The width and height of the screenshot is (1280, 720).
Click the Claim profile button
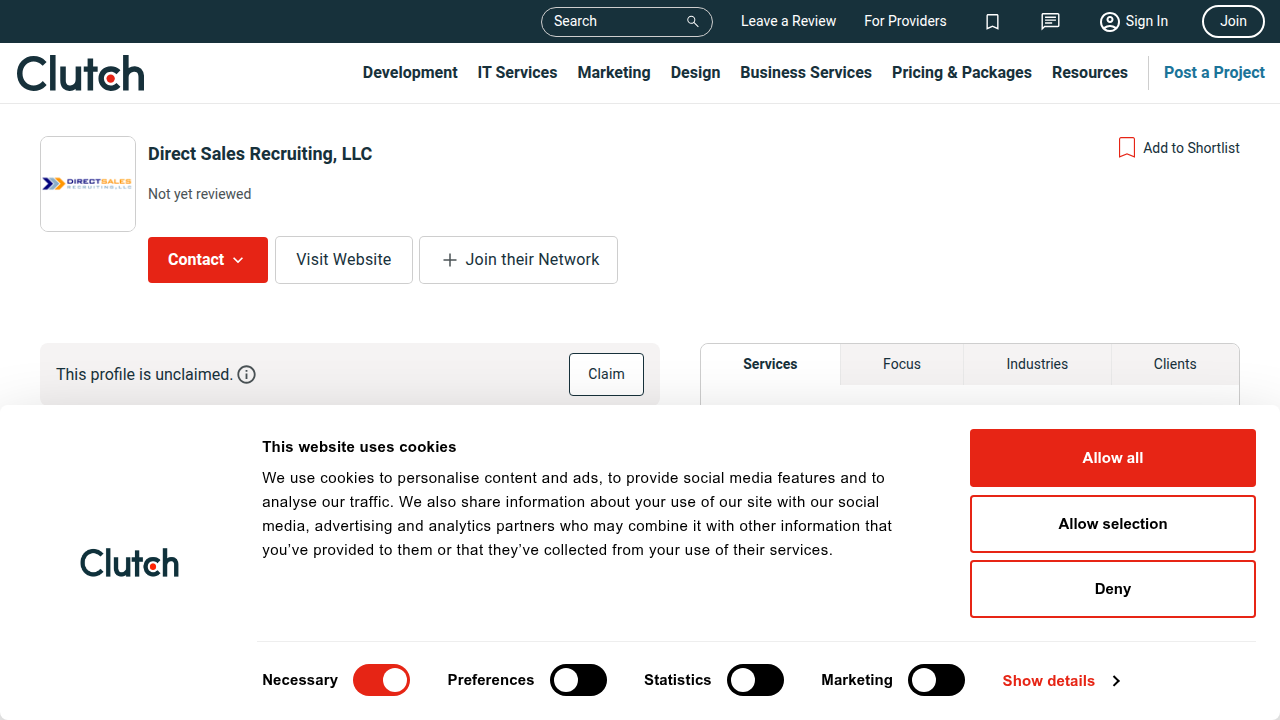(606, 374)
